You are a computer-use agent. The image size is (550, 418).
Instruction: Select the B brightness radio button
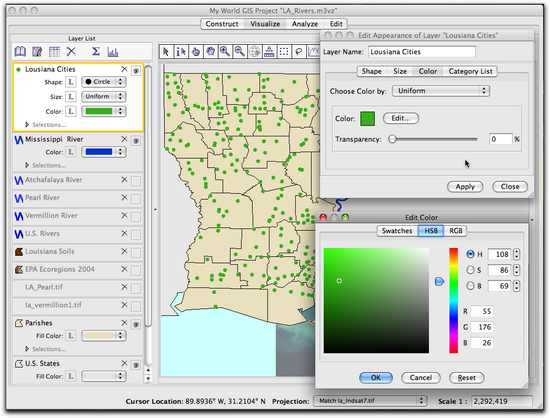coord(470,286)
